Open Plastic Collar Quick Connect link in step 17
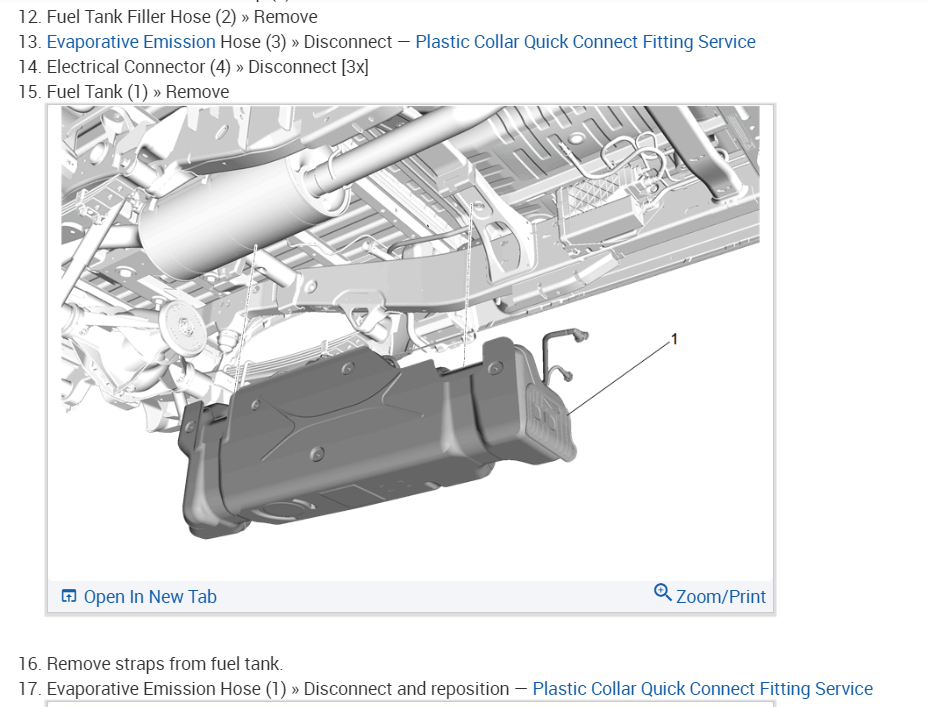929x707 pixels. click(x=703, y=689)
